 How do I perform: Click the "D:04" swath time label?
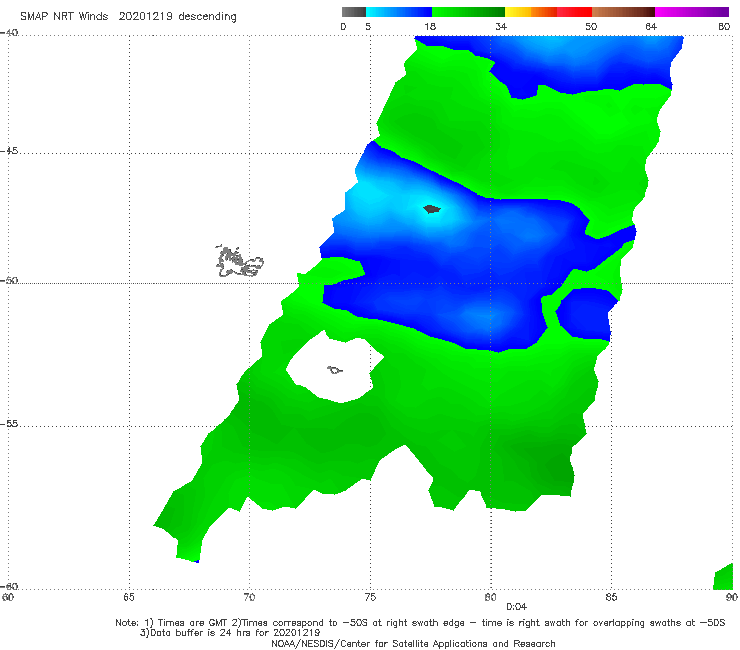tap(516, 607)
